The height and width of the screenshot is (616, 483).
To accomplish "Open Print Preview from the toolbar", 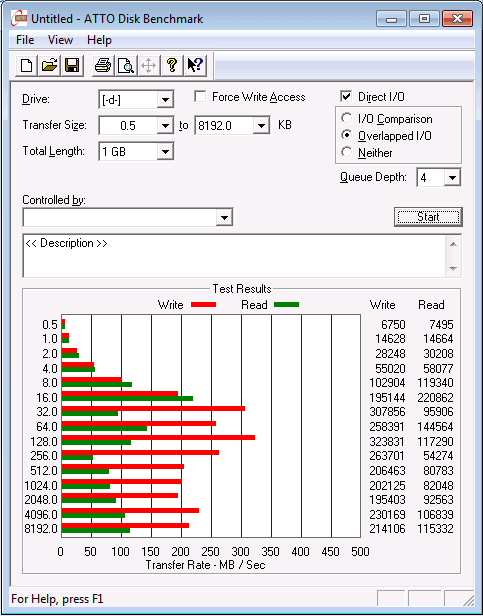I will pos(126,65).
